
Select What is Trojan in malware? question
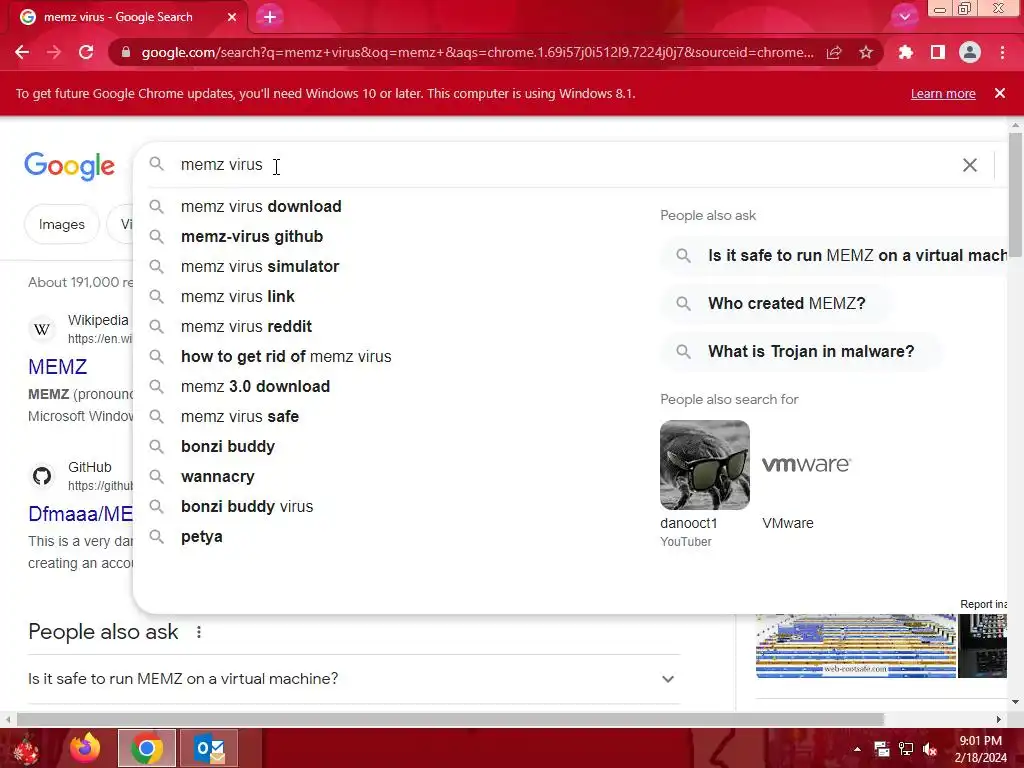click(x=801, y=351)
